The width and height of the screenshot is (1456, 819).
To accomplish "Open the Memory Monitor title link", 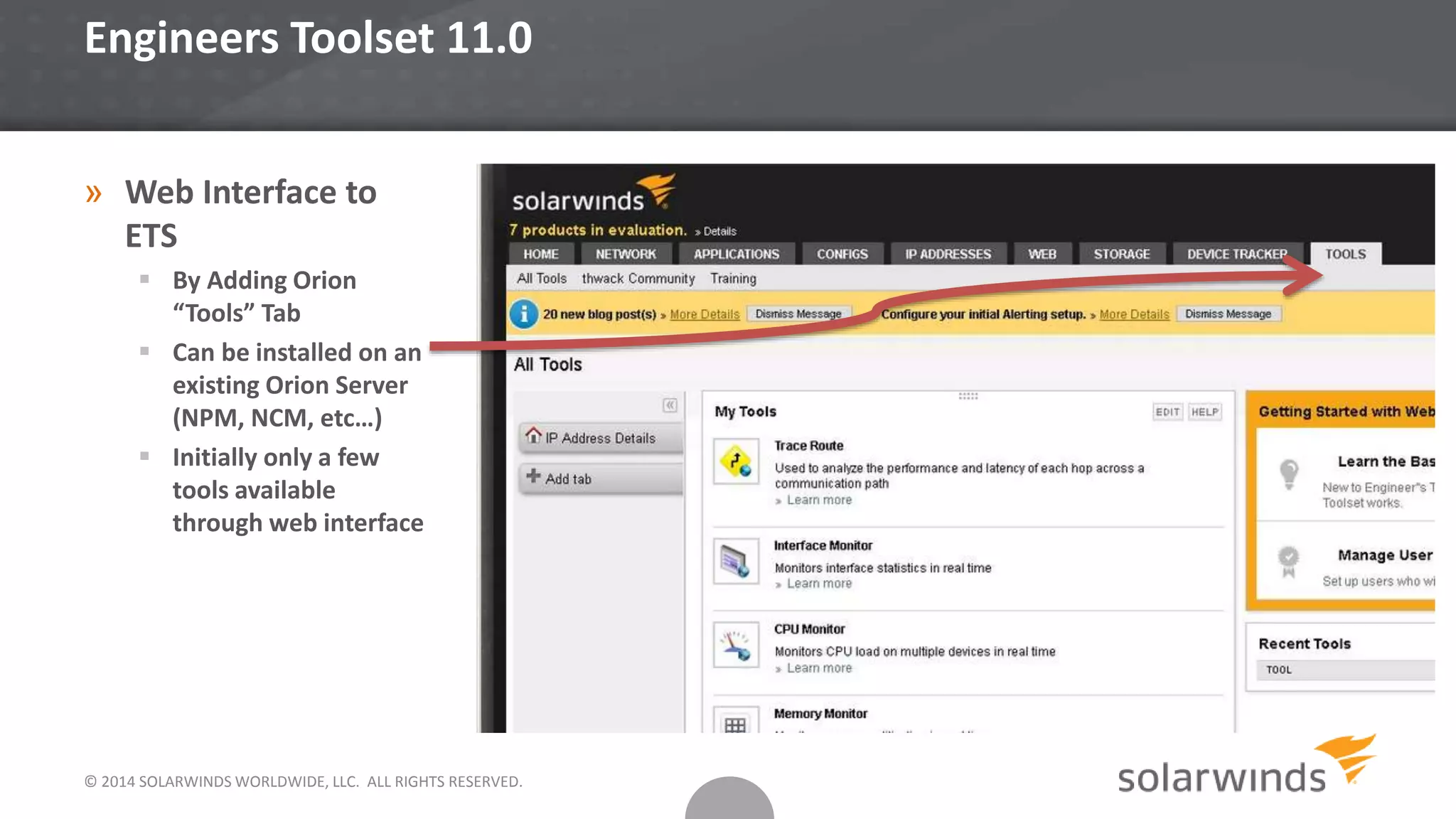I will (820, 714).
